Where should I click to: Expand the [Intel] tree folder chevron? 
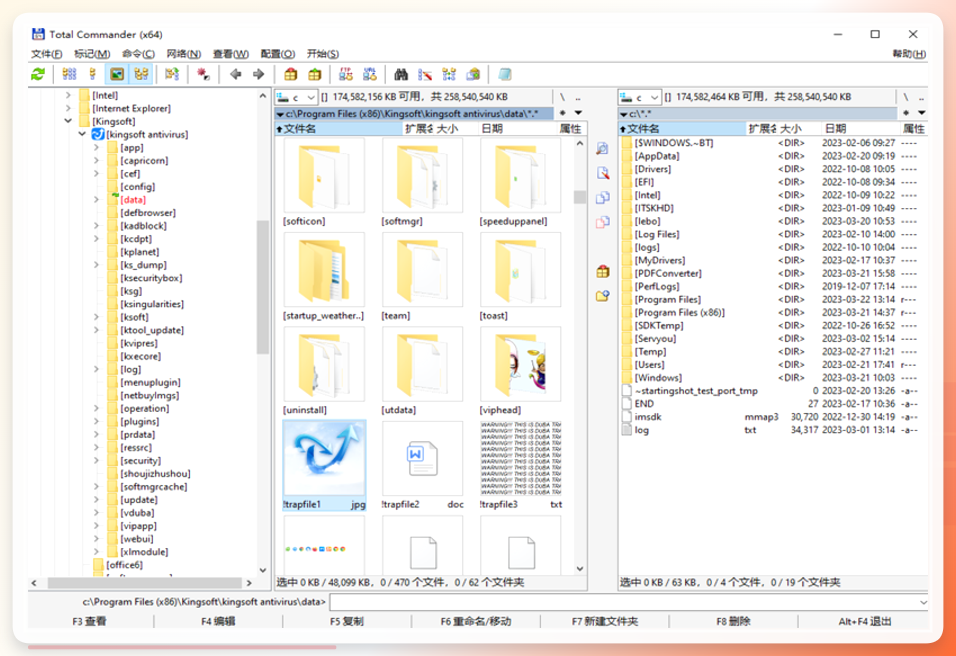coord(68,95)
